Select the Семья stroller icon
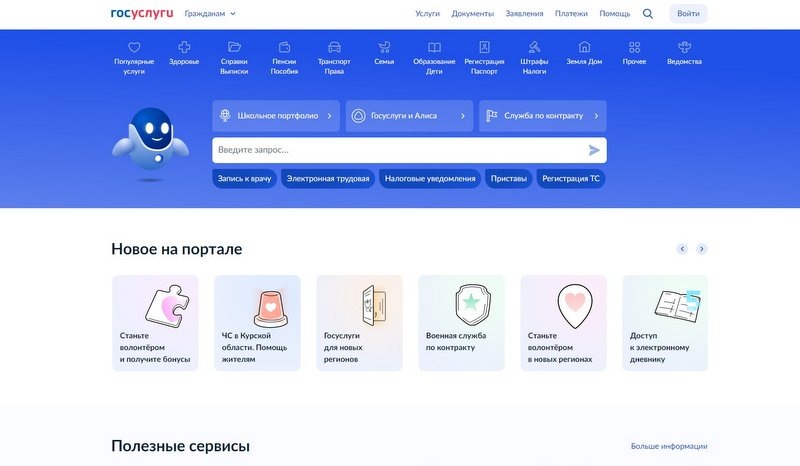Image resolution: width=800 pixels, height=466 pixels. point(384,47)
